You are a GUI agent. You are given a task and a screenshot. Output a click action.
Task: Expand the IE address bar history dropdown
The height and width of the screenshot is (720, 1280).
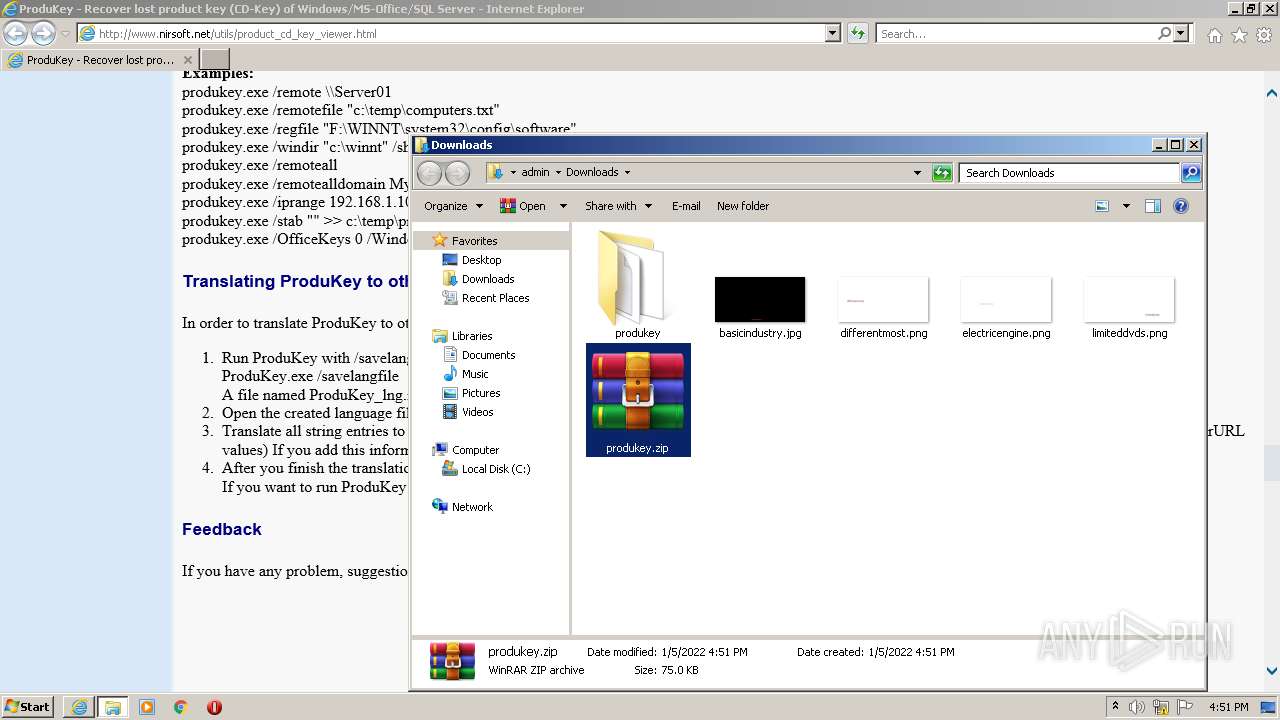[x=833, y=33]
